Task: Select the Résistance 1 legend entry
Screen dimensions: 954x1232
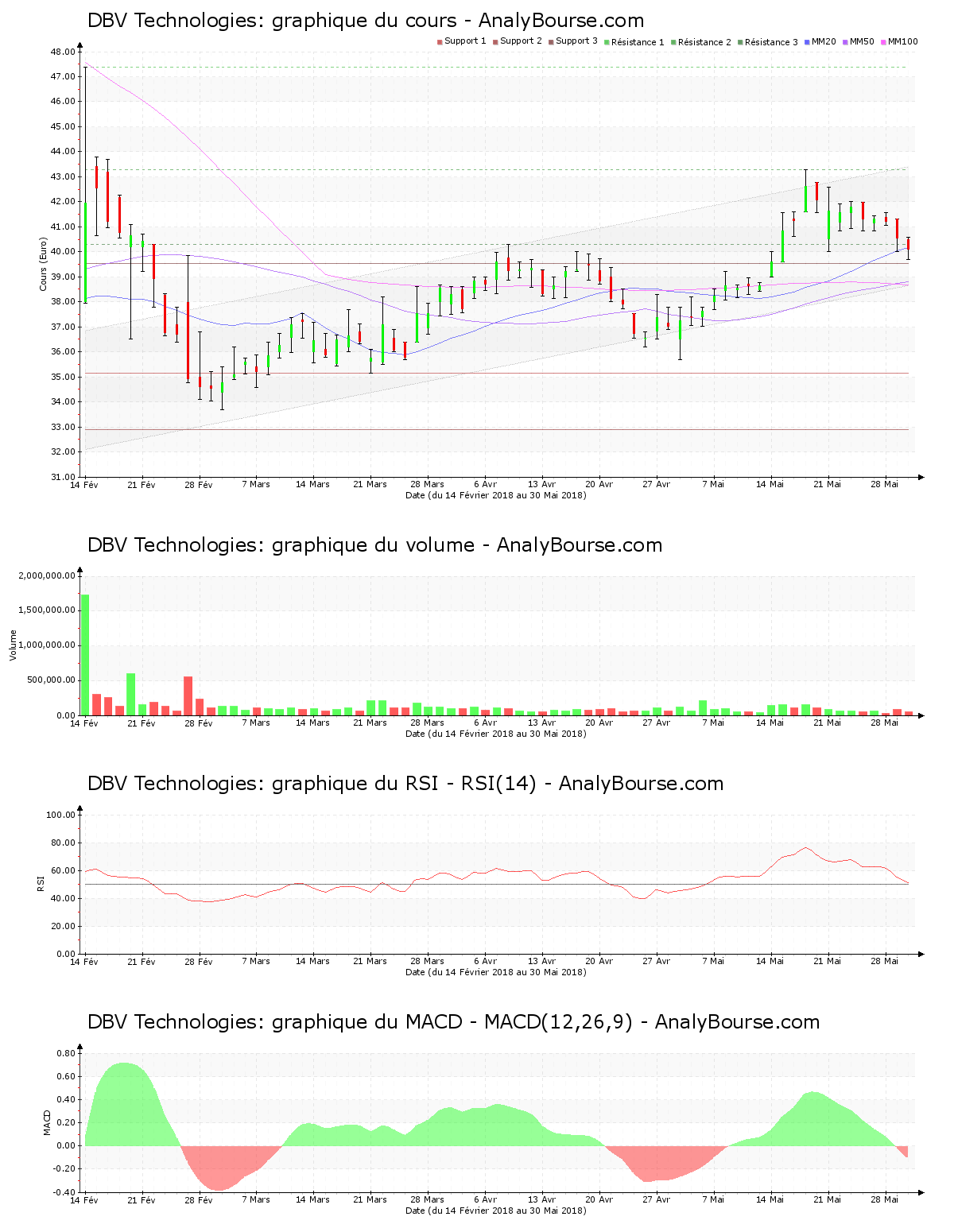Action: point(634,42)
